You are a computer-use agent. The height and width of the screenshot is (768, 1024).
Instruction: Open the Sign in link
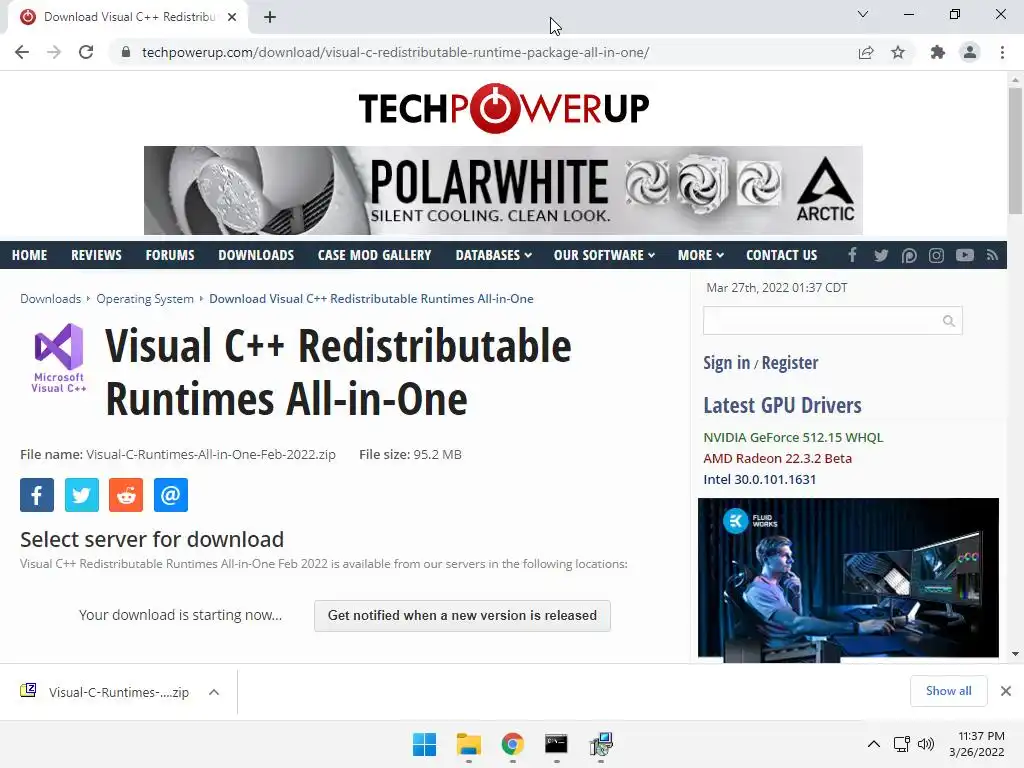(726, 362)
